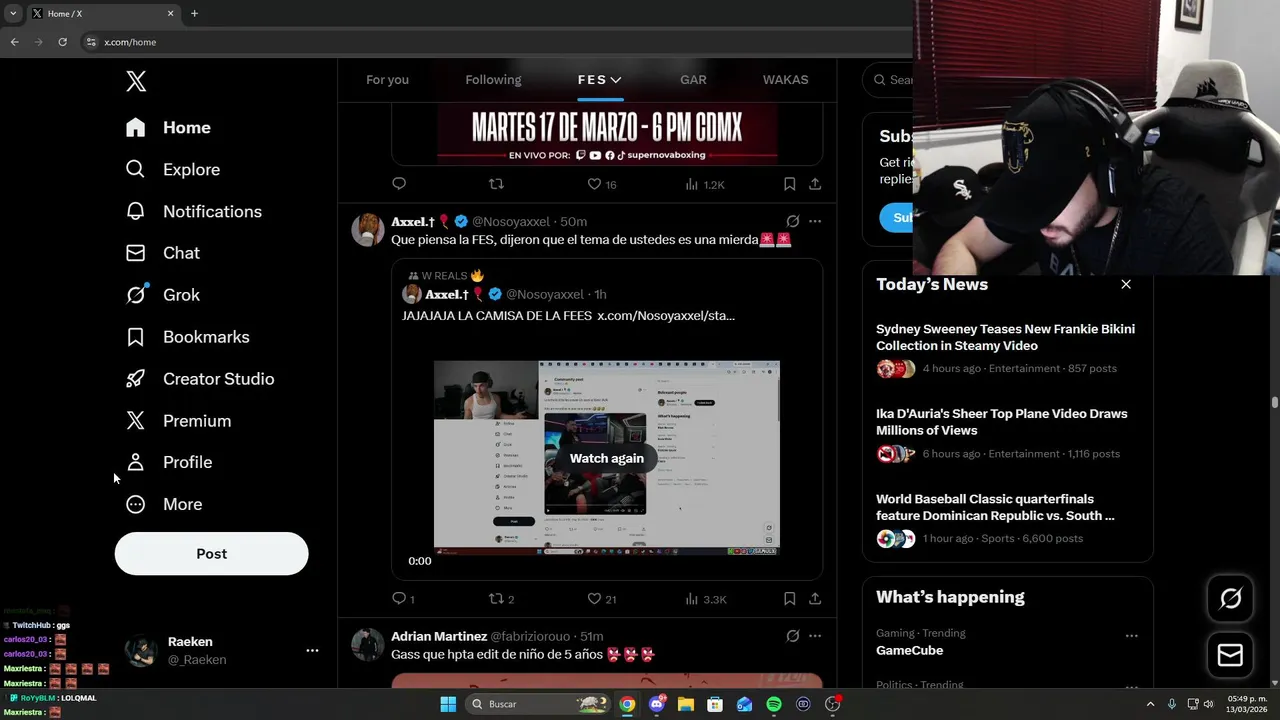Repost Axxel's post with 2 reposts
This screenshot has height=720, width=1280.
(501, 599)
